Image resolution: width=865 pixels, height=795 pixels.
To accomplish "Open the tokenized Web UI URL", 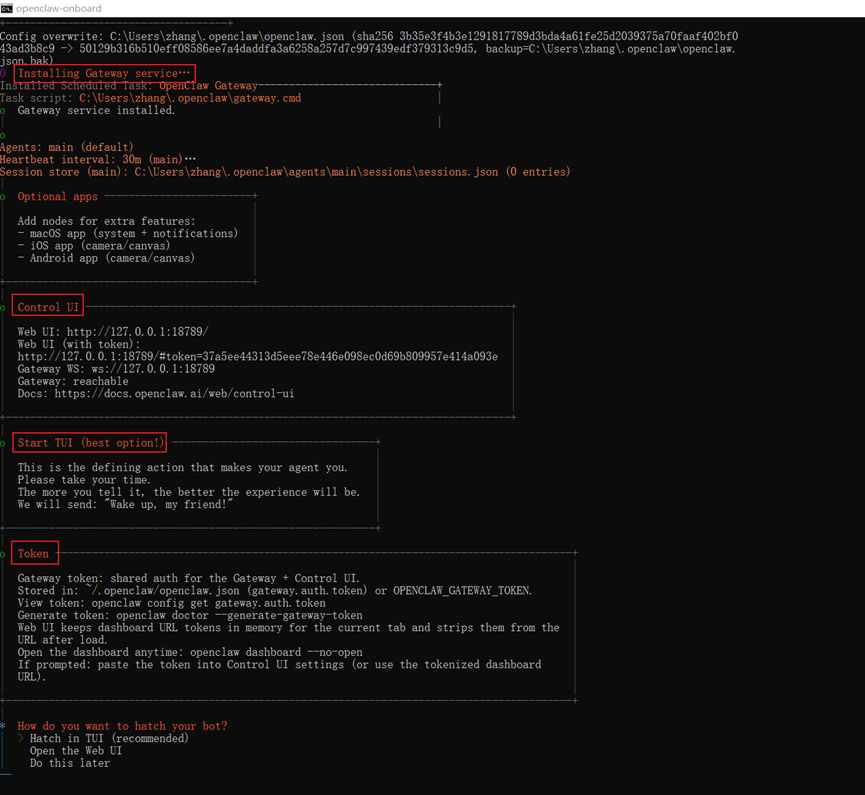I will click(257, 357).
